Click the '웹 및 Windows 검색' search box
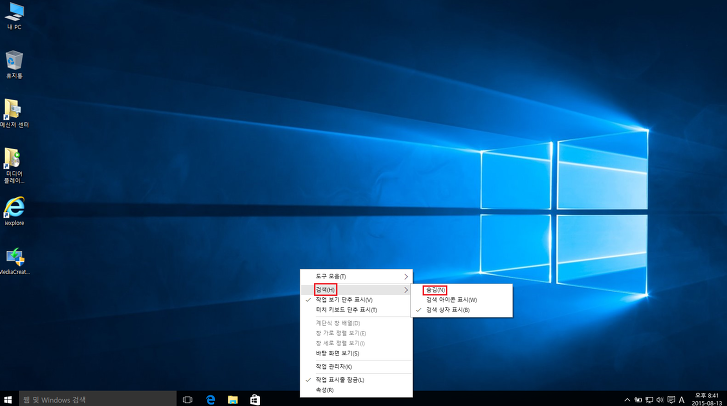The image size is (727, 406). (98, 399)
